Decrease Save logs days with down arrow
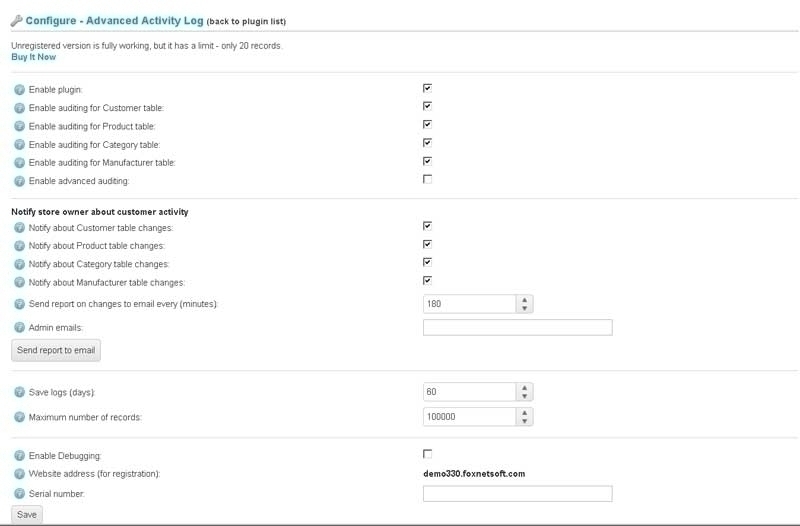 coord(524,396)
